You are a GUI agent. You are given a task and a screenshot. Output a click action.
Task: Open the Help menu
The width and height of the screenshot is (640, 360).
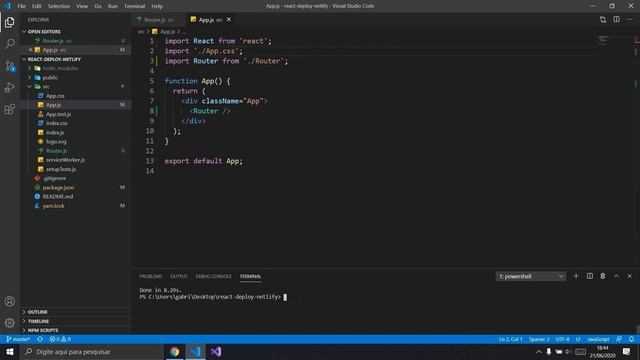point(157,6)
